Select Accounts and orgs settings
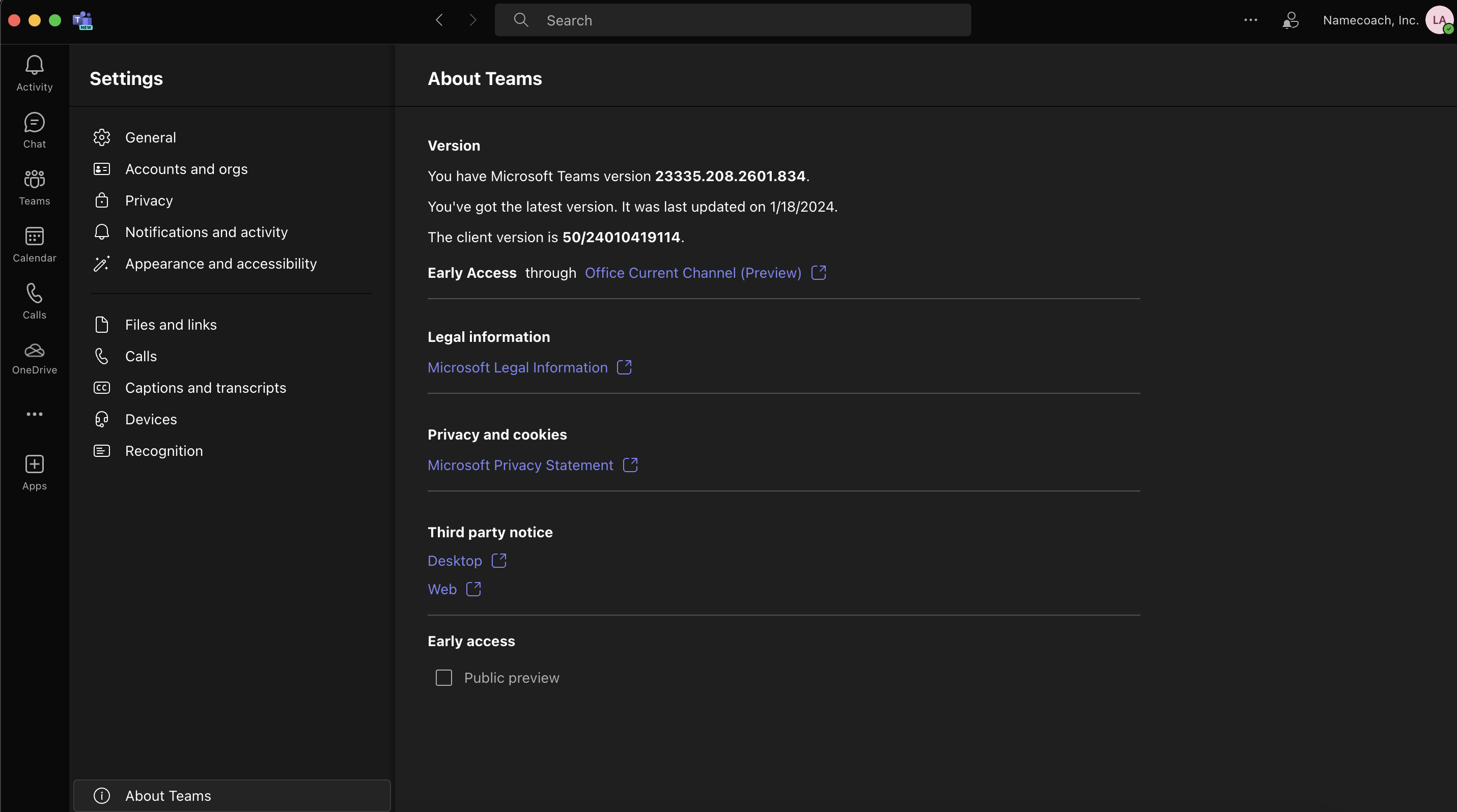The height and width of the screenshot is (812, 1457). pos(231,169)
